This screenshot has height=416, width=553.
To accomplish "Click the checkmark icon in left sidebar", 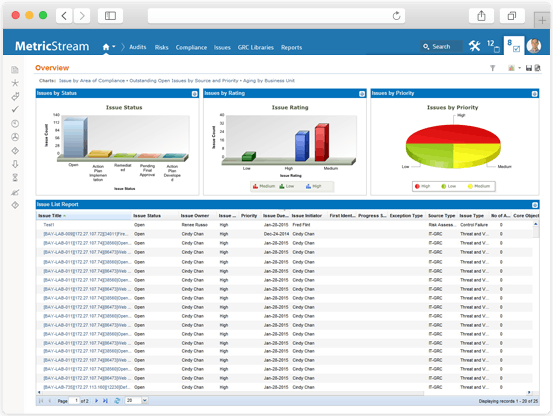I will coord(15,110).
